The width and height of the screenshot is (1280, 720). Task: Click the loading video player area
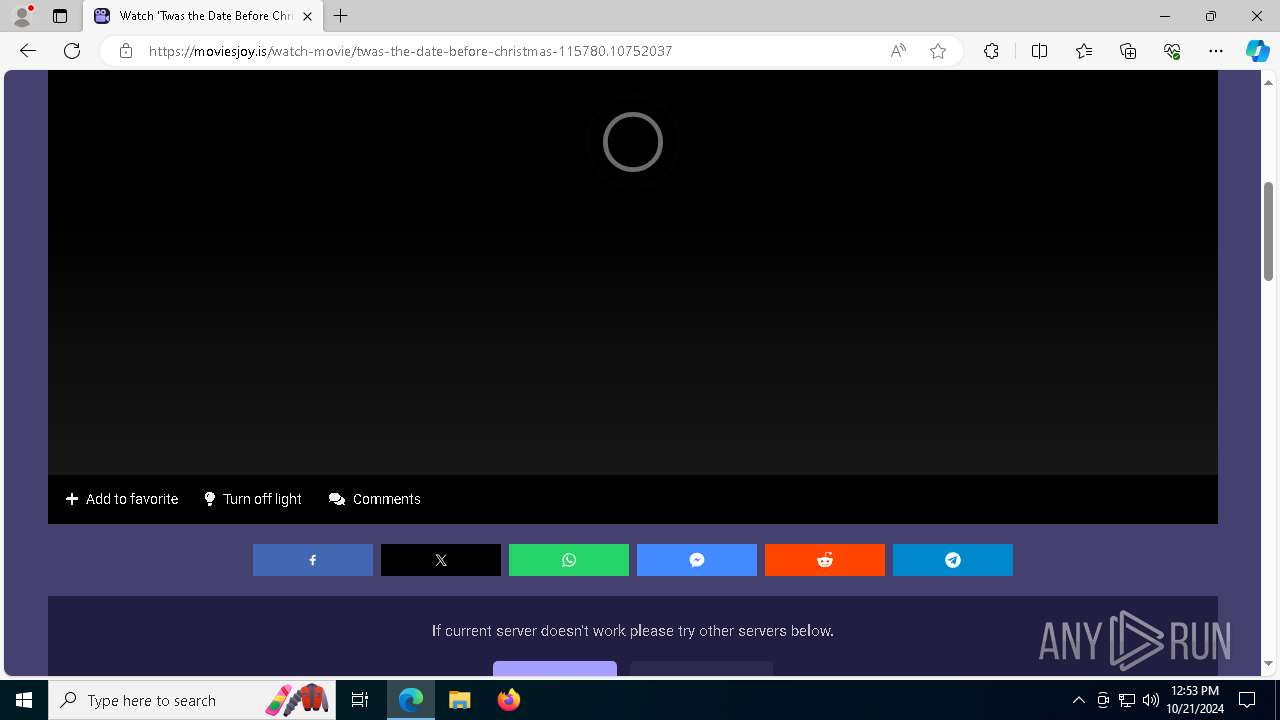coord(633,272)
